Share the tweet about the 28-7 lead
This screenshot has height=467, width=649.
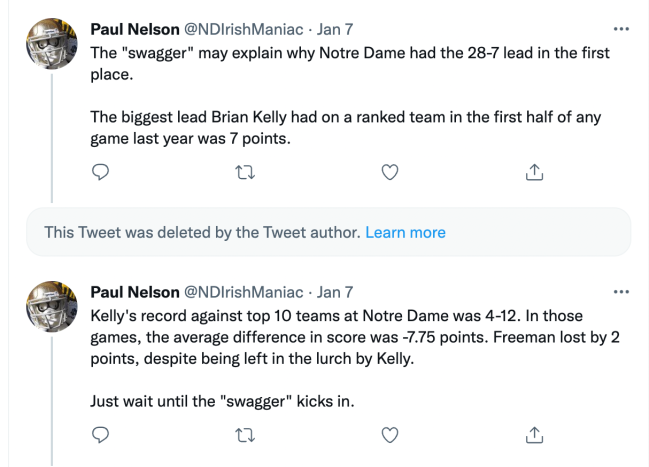point(531,174)
